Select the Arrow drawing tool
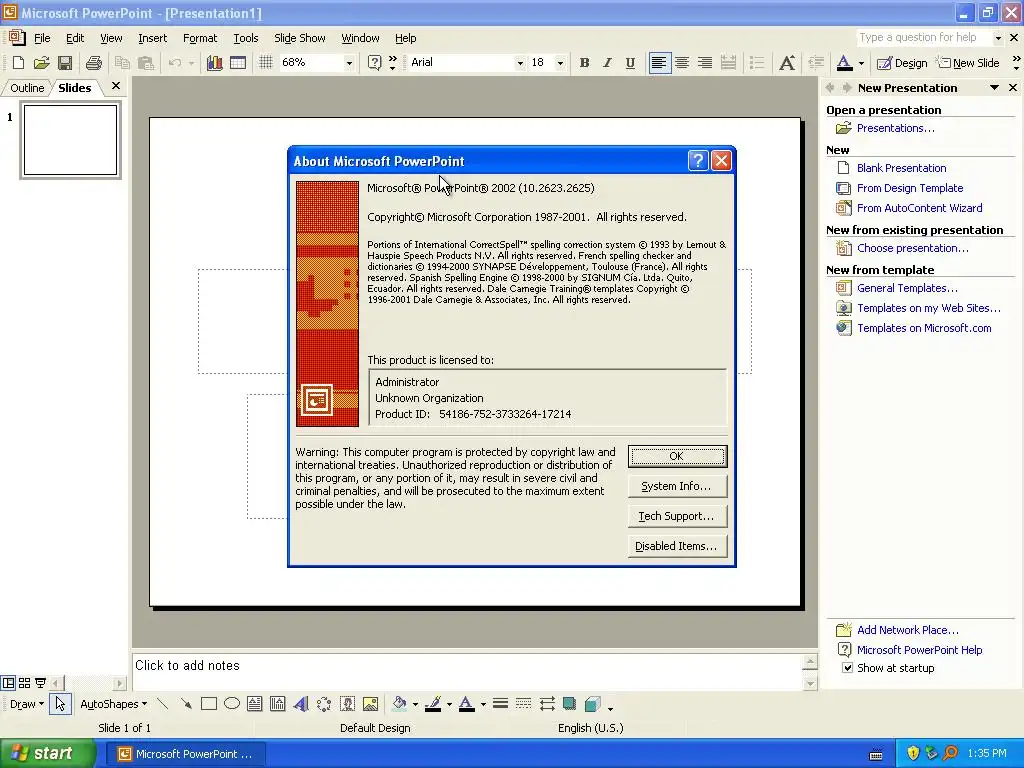1024x768 pixels. (x=186, y=704)
